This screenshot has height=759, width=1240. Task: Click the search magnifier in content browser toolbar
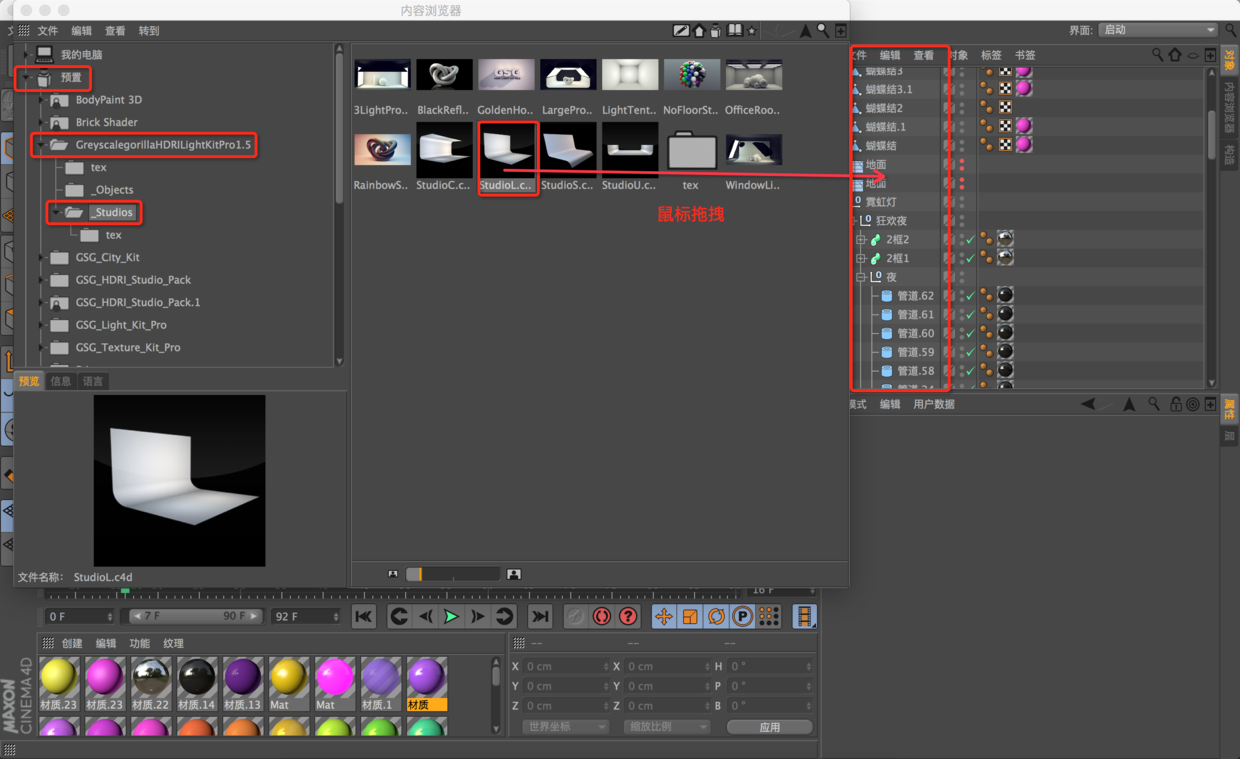point(822,31)
